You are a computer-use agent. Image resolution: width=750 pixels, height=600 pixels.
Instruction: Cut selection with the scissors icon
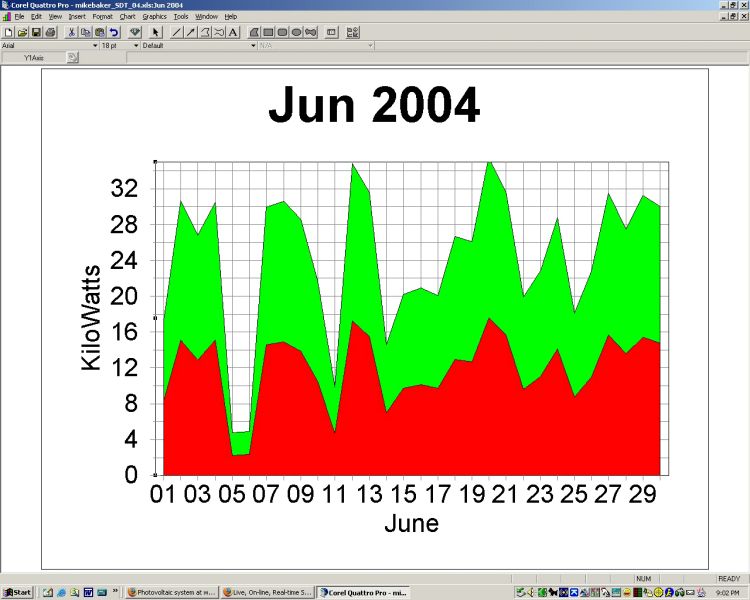[72, 32]
